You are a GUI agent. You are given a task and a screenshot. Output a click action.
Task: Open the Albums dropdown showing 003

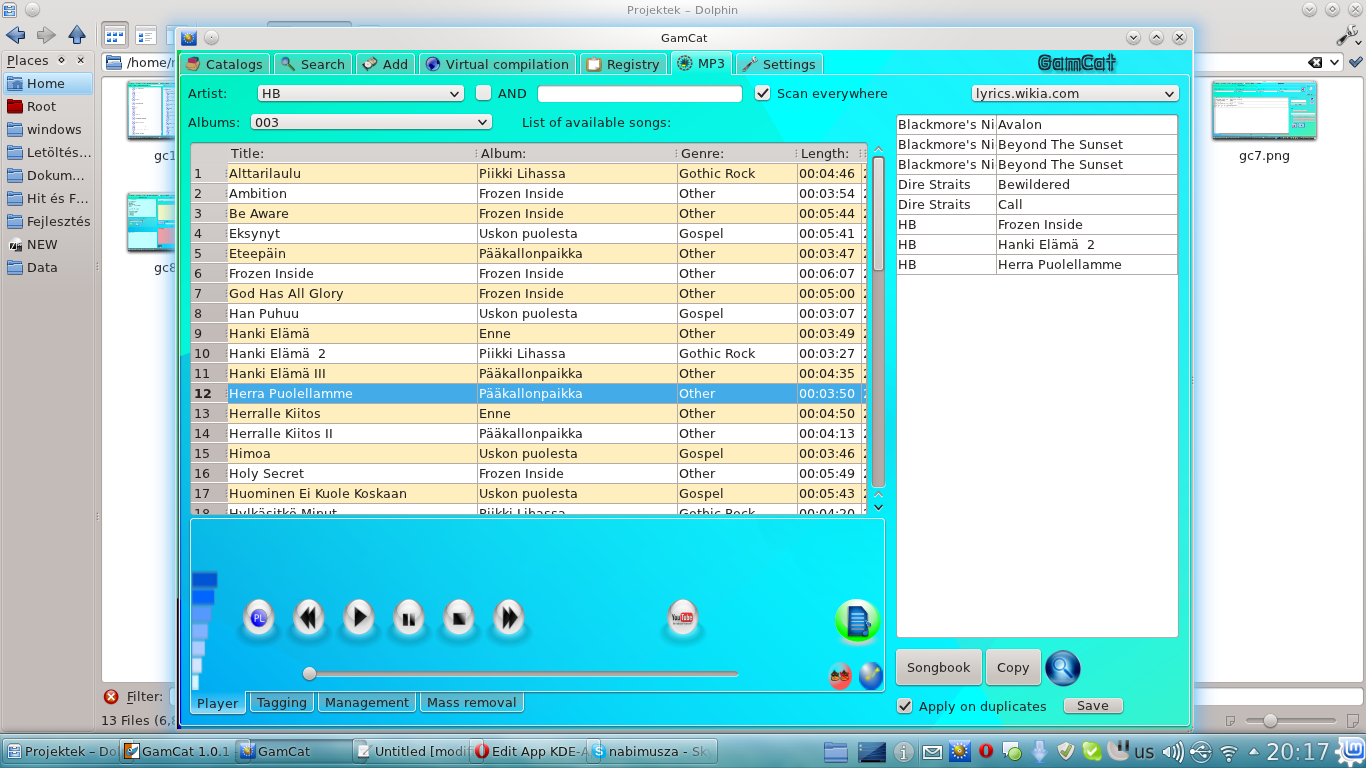click(x=371, y=122)
